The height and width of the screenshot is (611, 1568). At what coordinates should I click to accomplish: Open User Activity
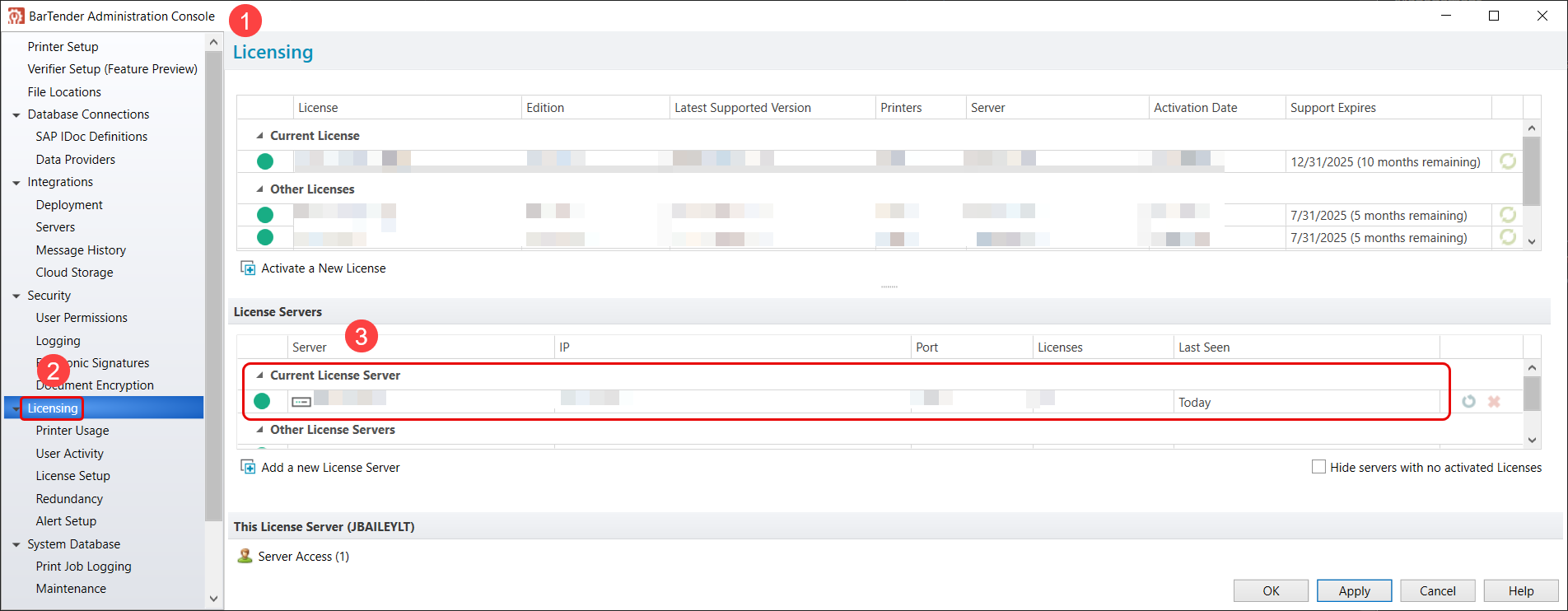tap(70, 454)
